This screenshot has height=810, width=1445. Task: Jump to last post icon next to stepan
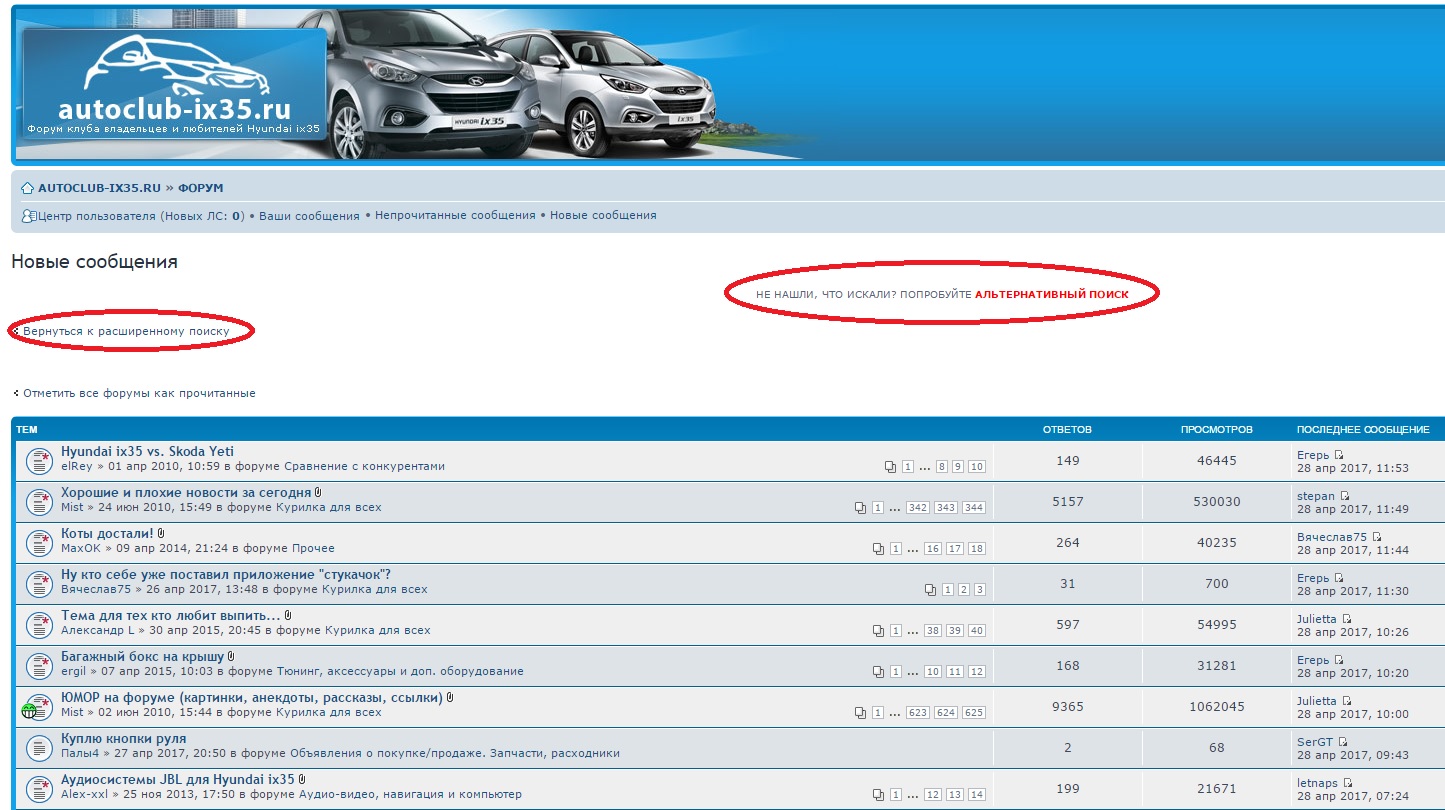click(x=1345, y=496)
